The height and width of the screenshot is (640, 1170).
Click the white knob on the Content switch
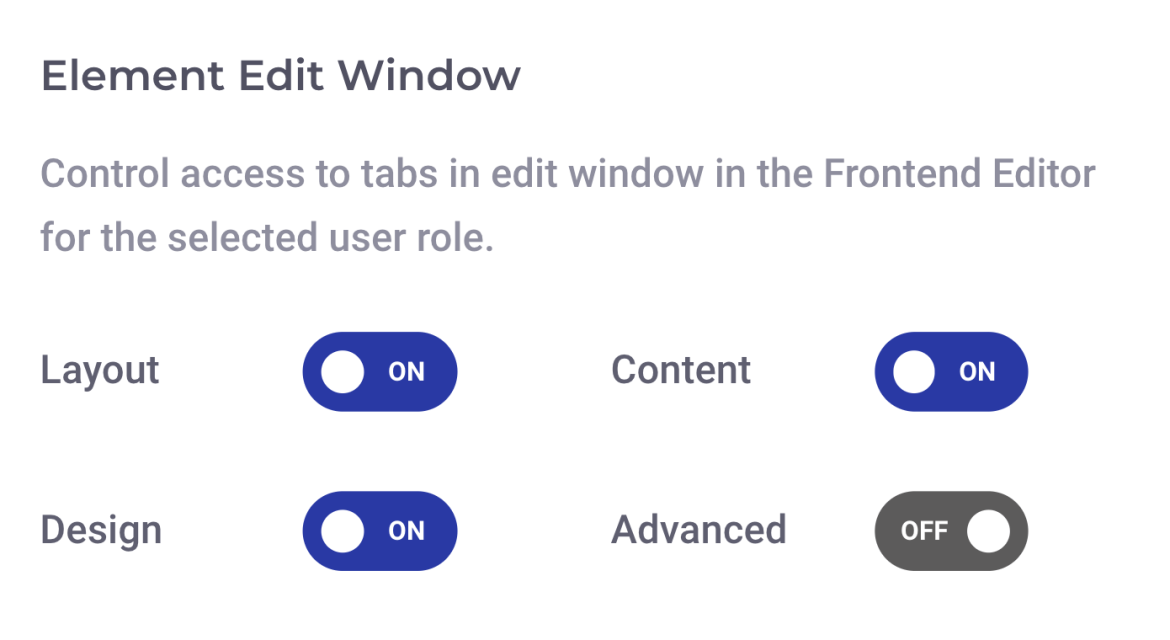click(x=916, y=371)
